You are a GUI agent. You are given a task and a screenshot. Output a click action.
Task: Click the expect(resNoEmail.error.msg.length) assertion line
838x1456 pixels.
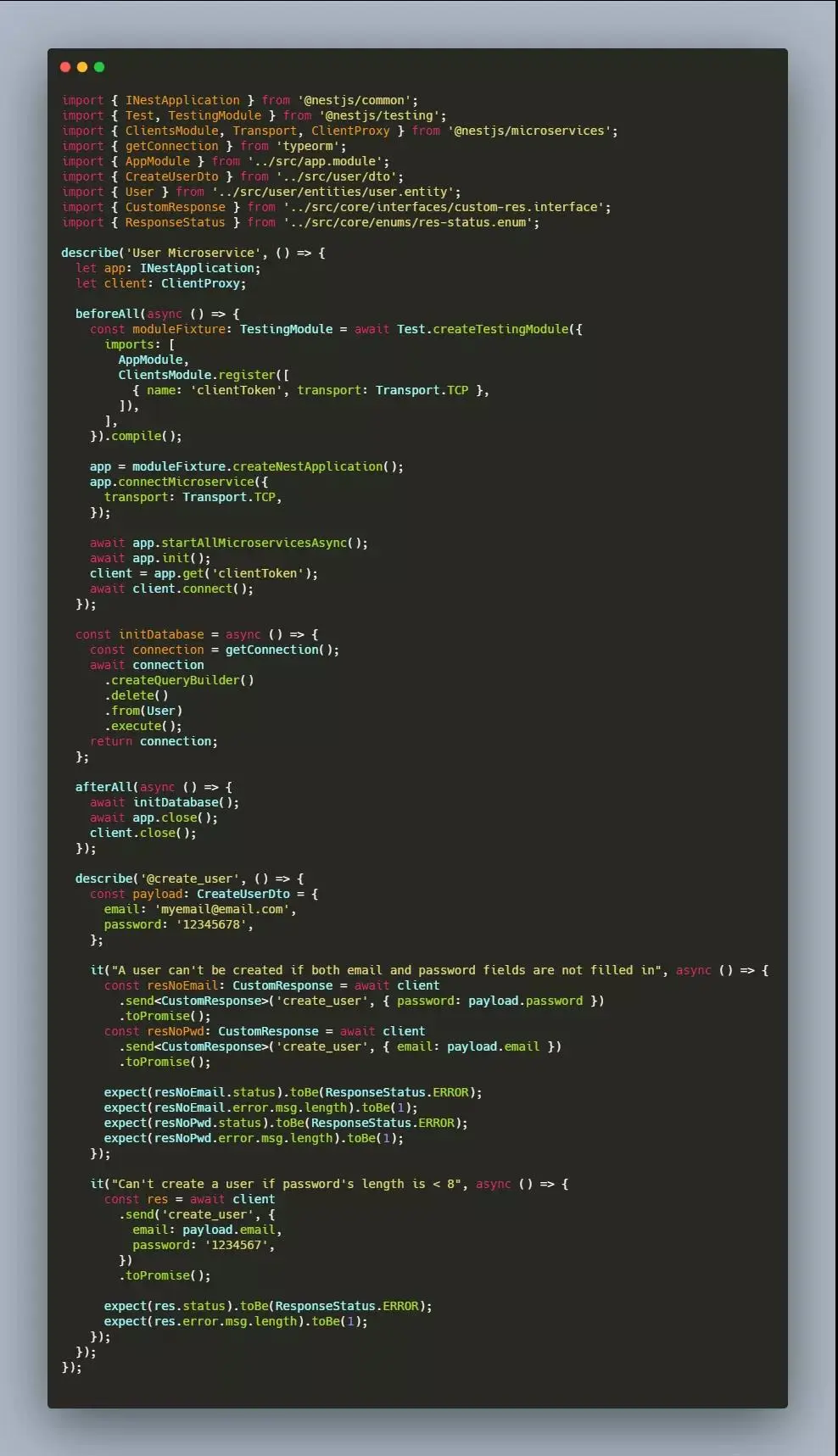(x=261, y=1107)
